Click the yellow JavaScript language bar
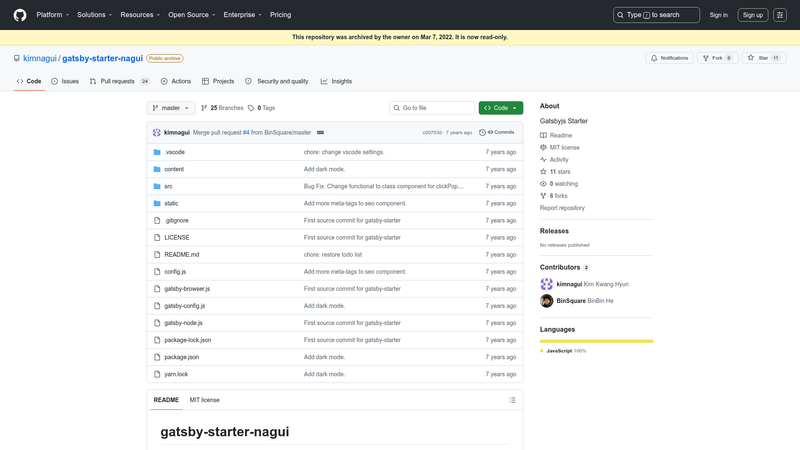800x450 pixels. click(596, 341)
